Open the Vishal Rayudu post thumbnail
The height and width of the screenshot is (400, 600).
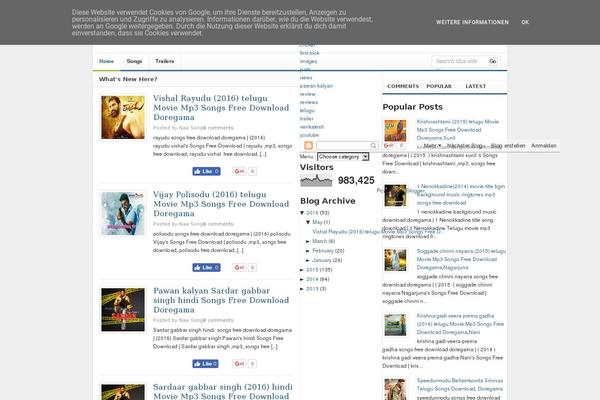(123, 117)
